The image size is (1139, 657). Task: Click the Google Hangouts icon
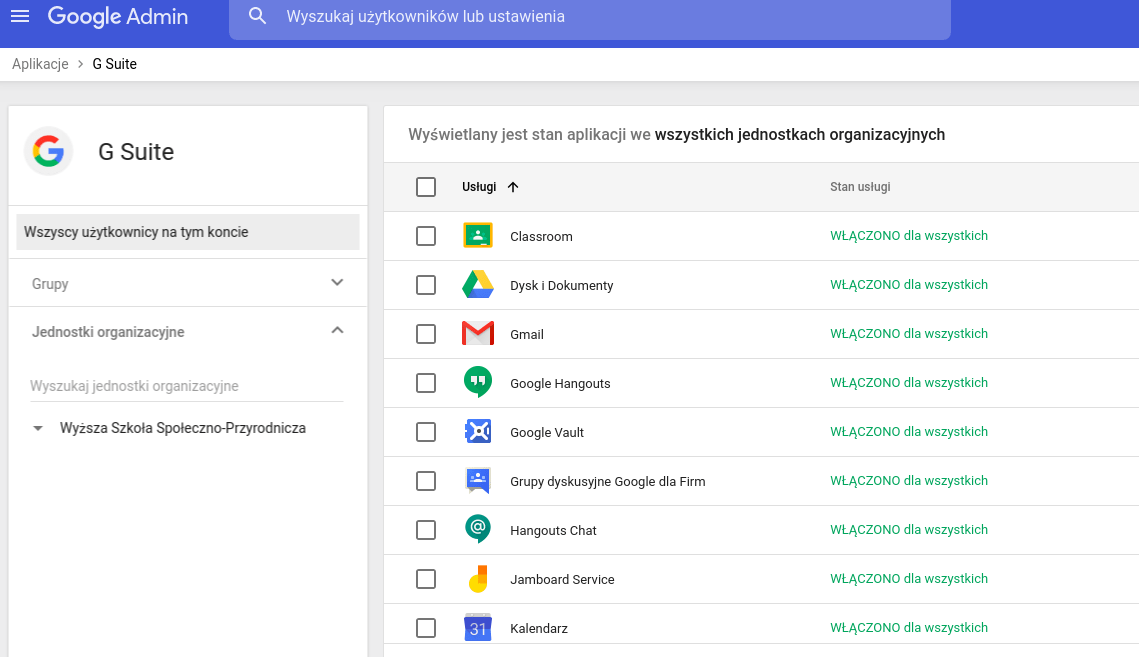click(x=478, y=383)
